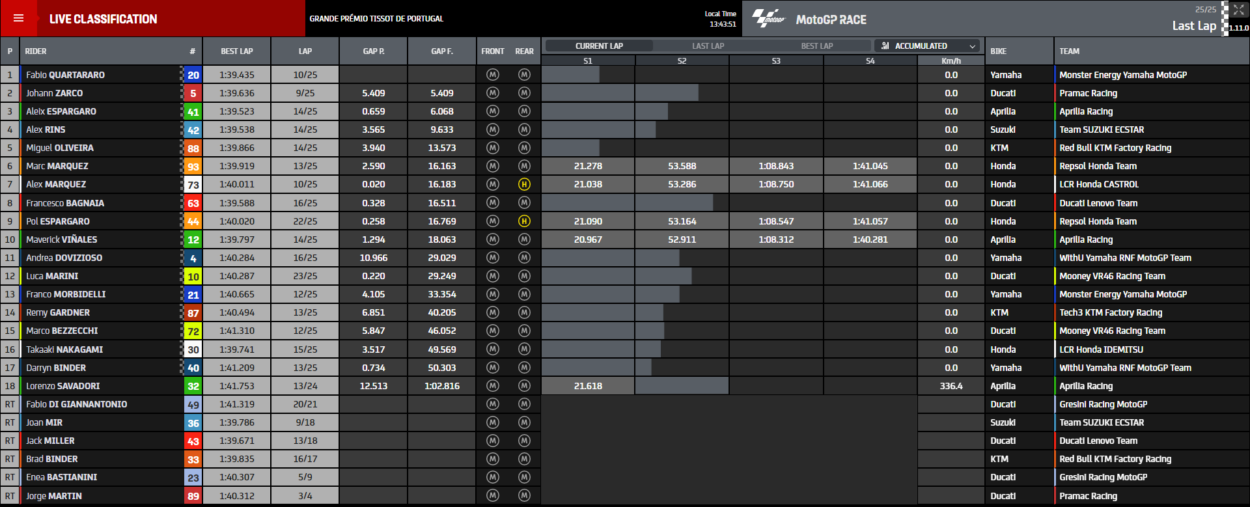Click the Live Classification header
Viewport: 1250px width, 507px height.
pos(104,19)
